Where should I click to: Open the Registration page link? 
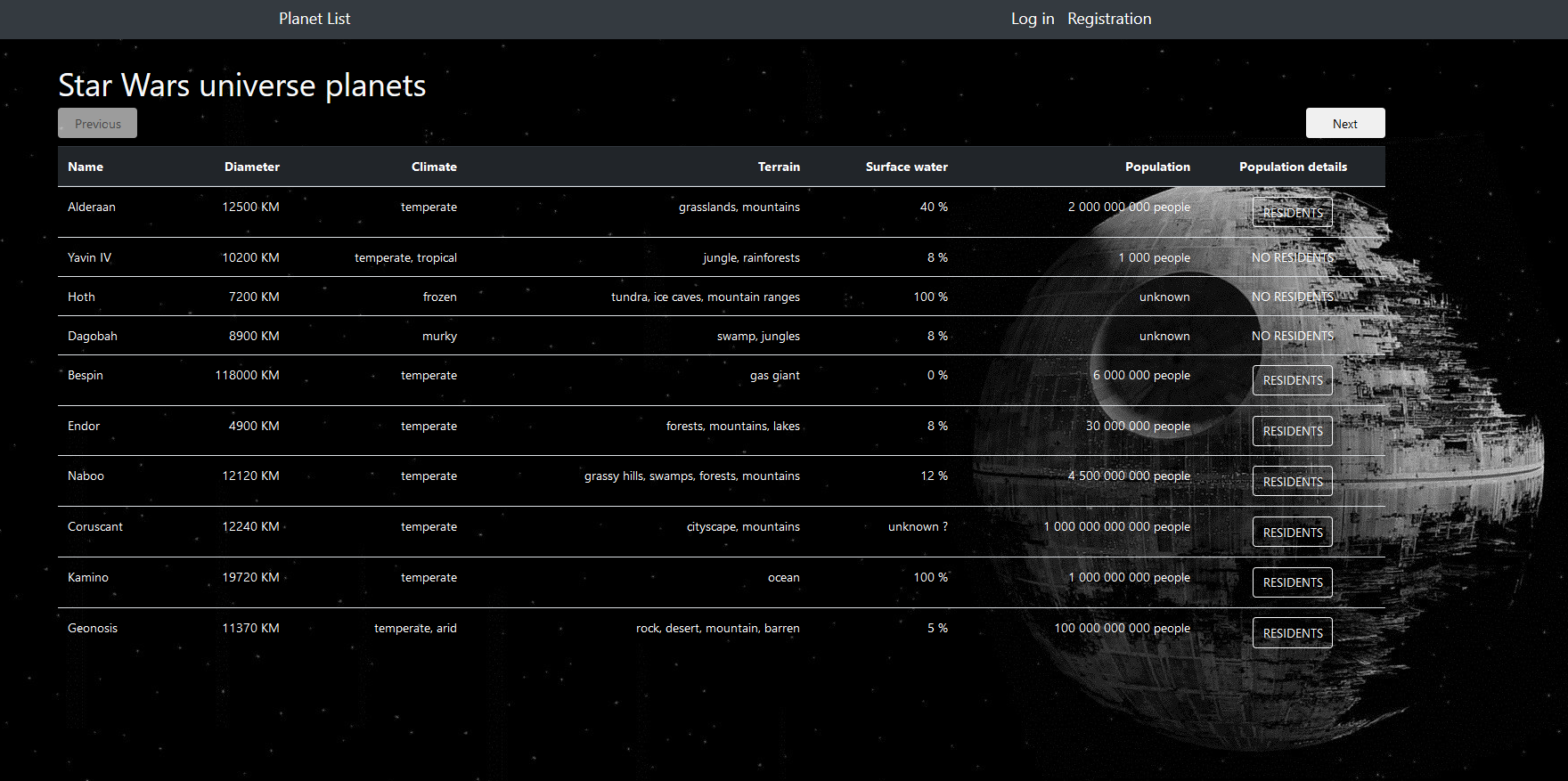point(1109,19)
